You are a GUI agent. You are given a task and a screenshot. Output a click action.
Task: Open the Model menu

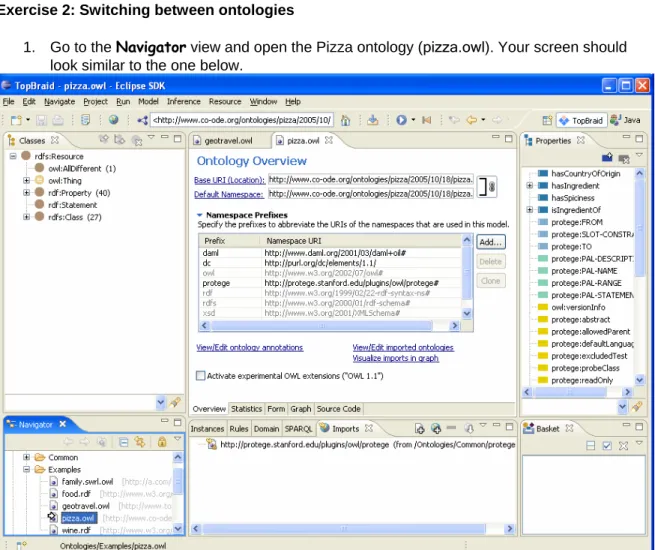(x=148, y=101)
